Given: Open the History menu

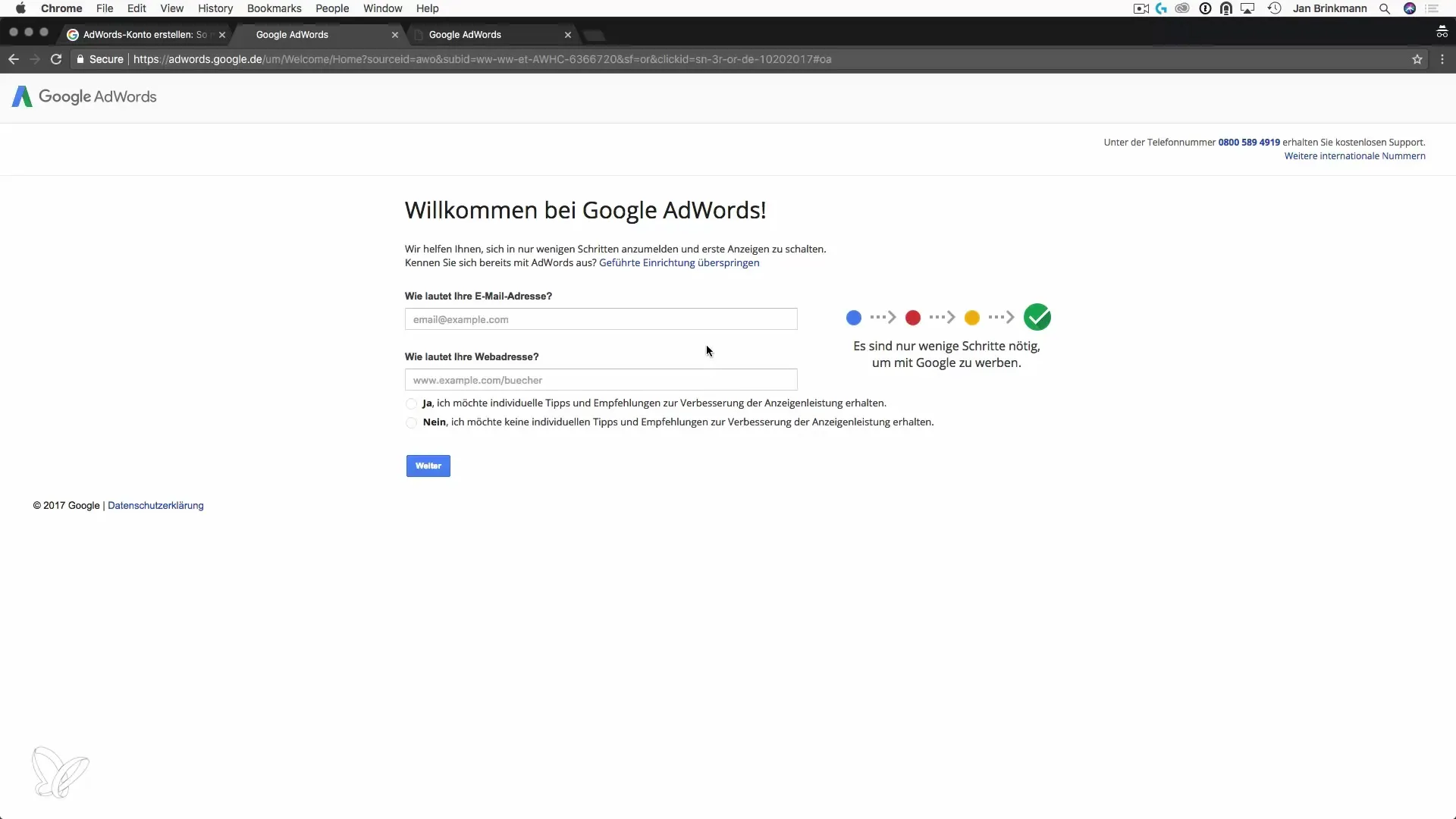Looking at the screenshot, I should click(215, 8).
